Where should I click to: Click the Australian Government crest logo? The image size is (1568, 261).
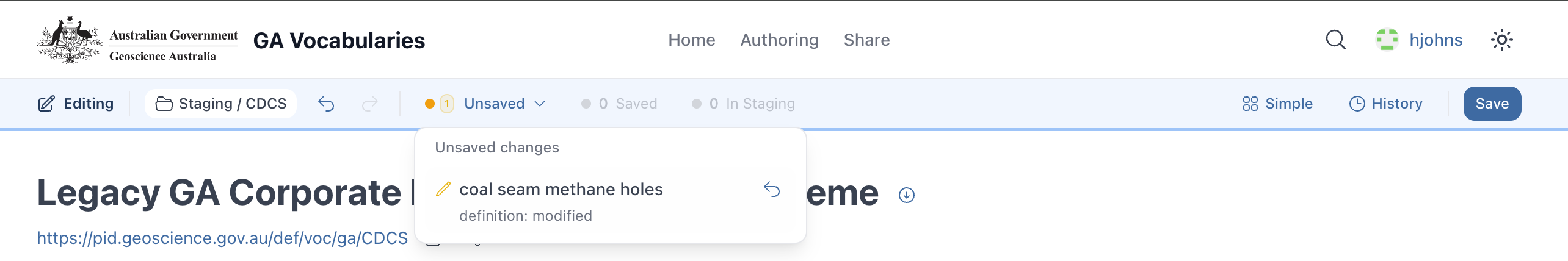(70, 40)
